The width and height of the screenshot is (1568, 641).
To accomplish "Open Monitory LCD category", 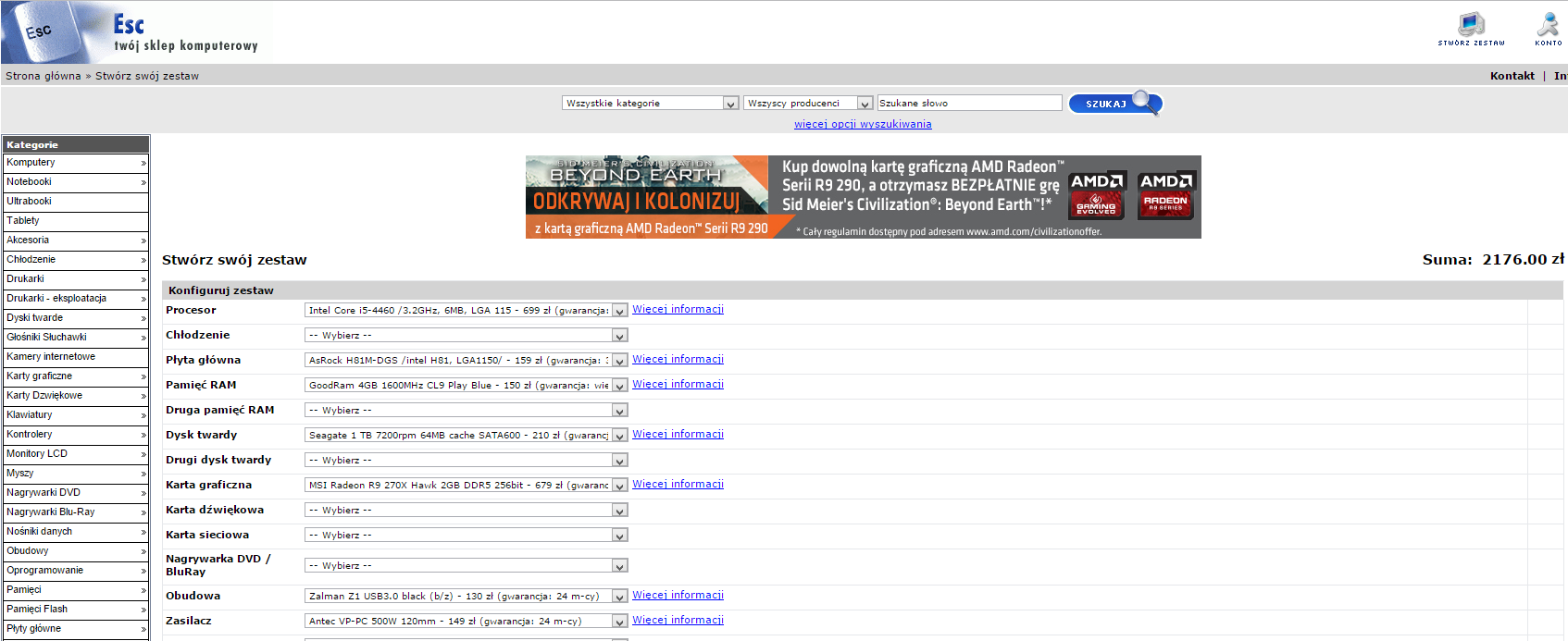I will (x=75, y=454).
